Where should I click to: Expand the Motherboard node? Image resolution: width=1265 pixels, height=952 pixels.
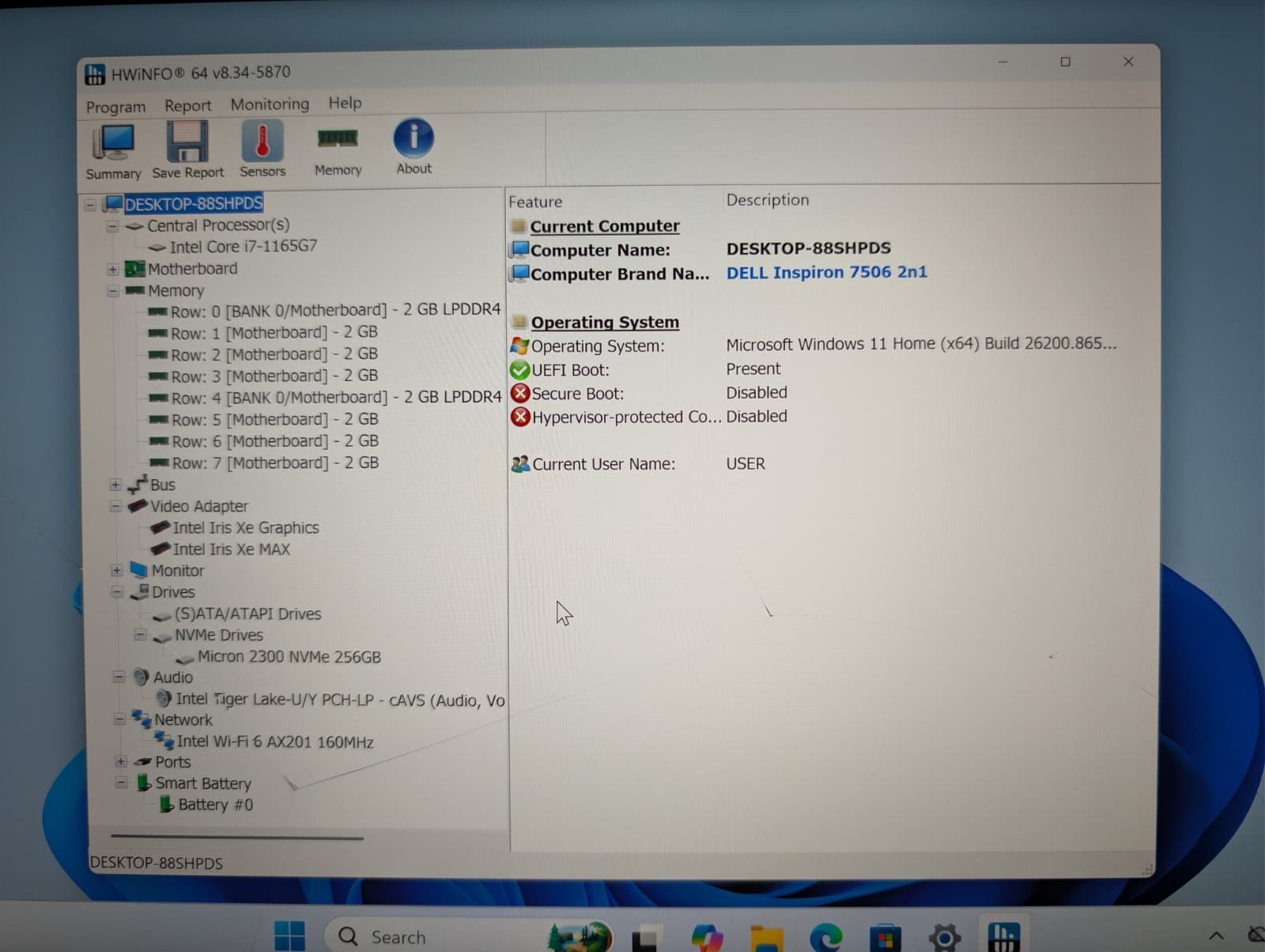112,270
